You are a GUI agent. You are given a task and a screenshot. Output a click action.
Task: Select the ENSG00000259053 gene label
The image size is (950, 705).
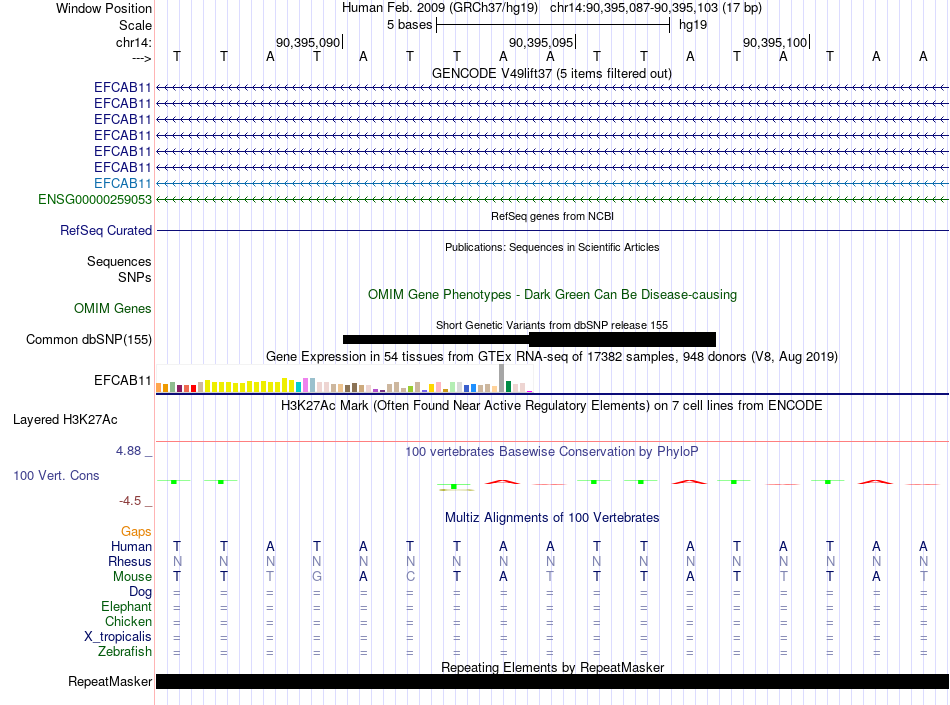click(95, 199)
